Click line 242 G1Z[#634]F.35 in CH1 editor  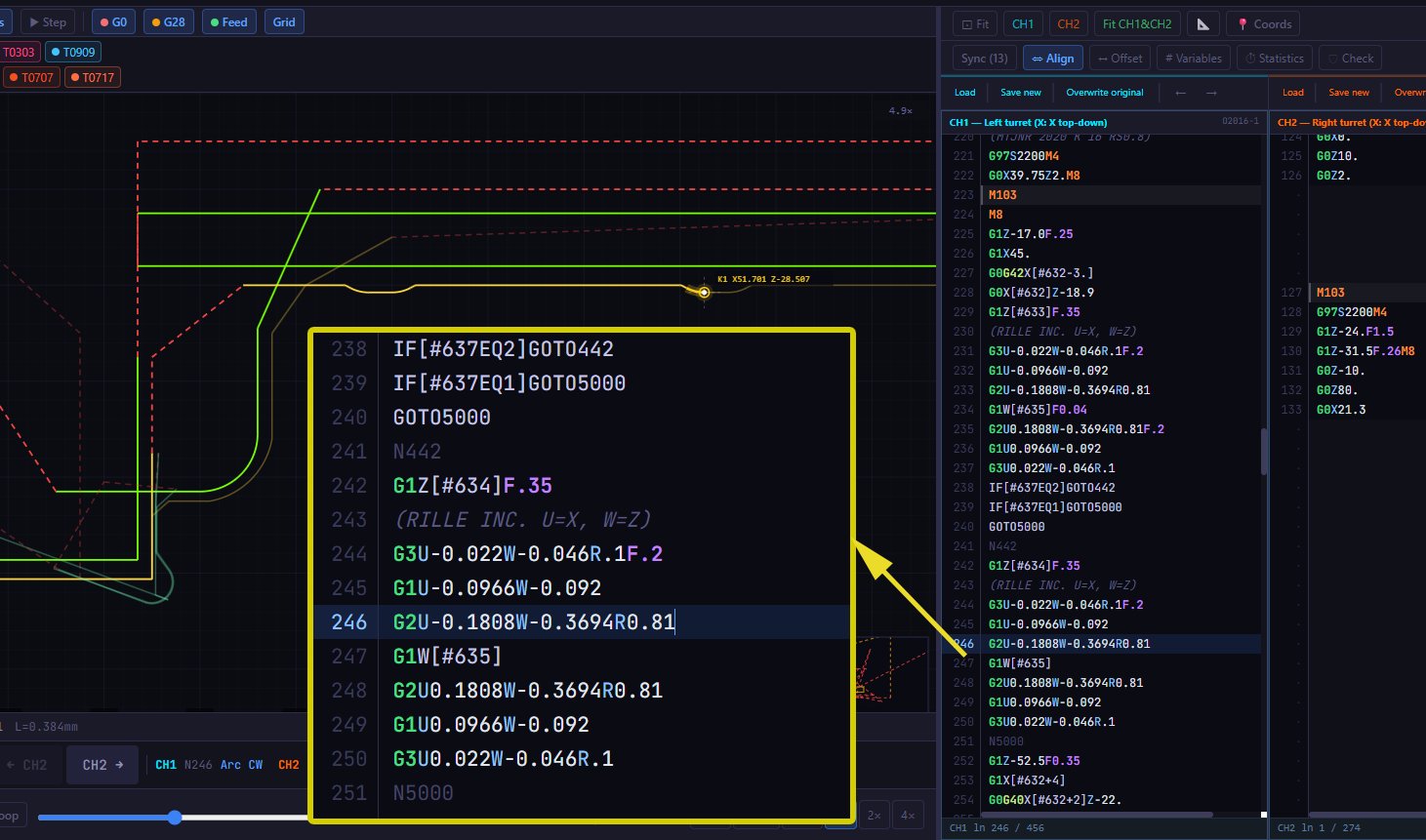click(1034, 566)
